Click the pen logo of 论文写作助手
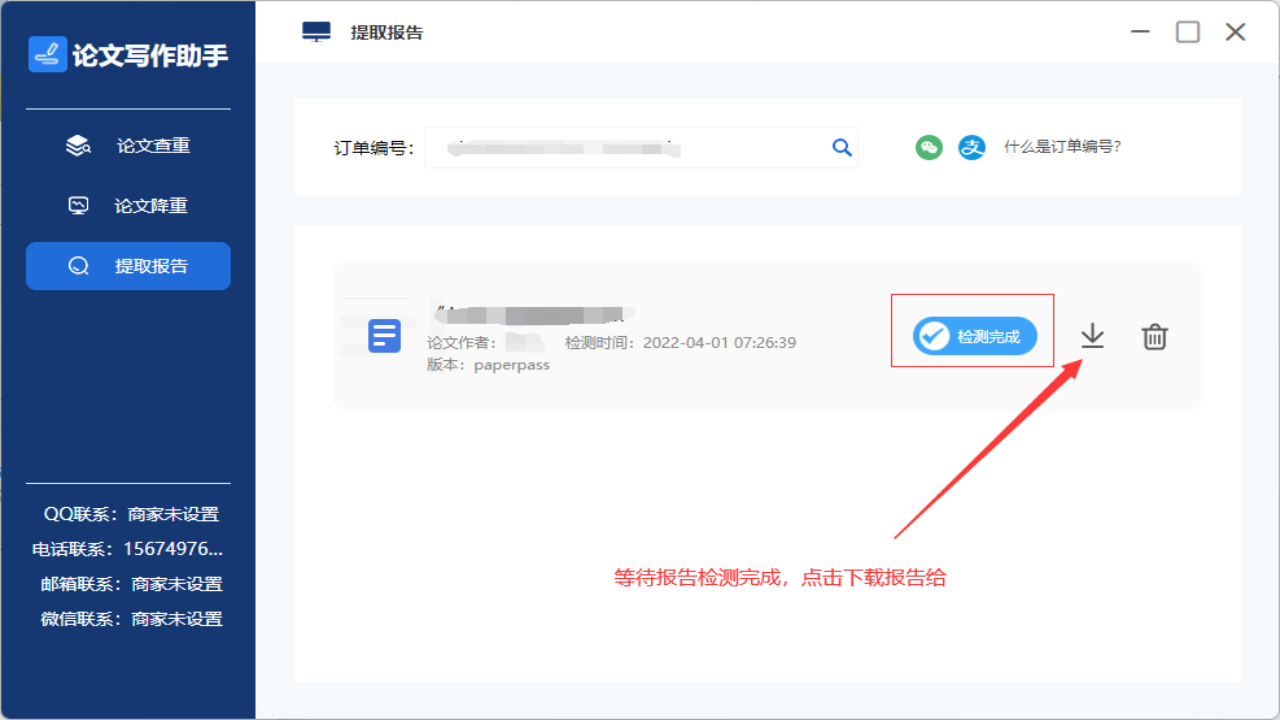 pos(47,53)
